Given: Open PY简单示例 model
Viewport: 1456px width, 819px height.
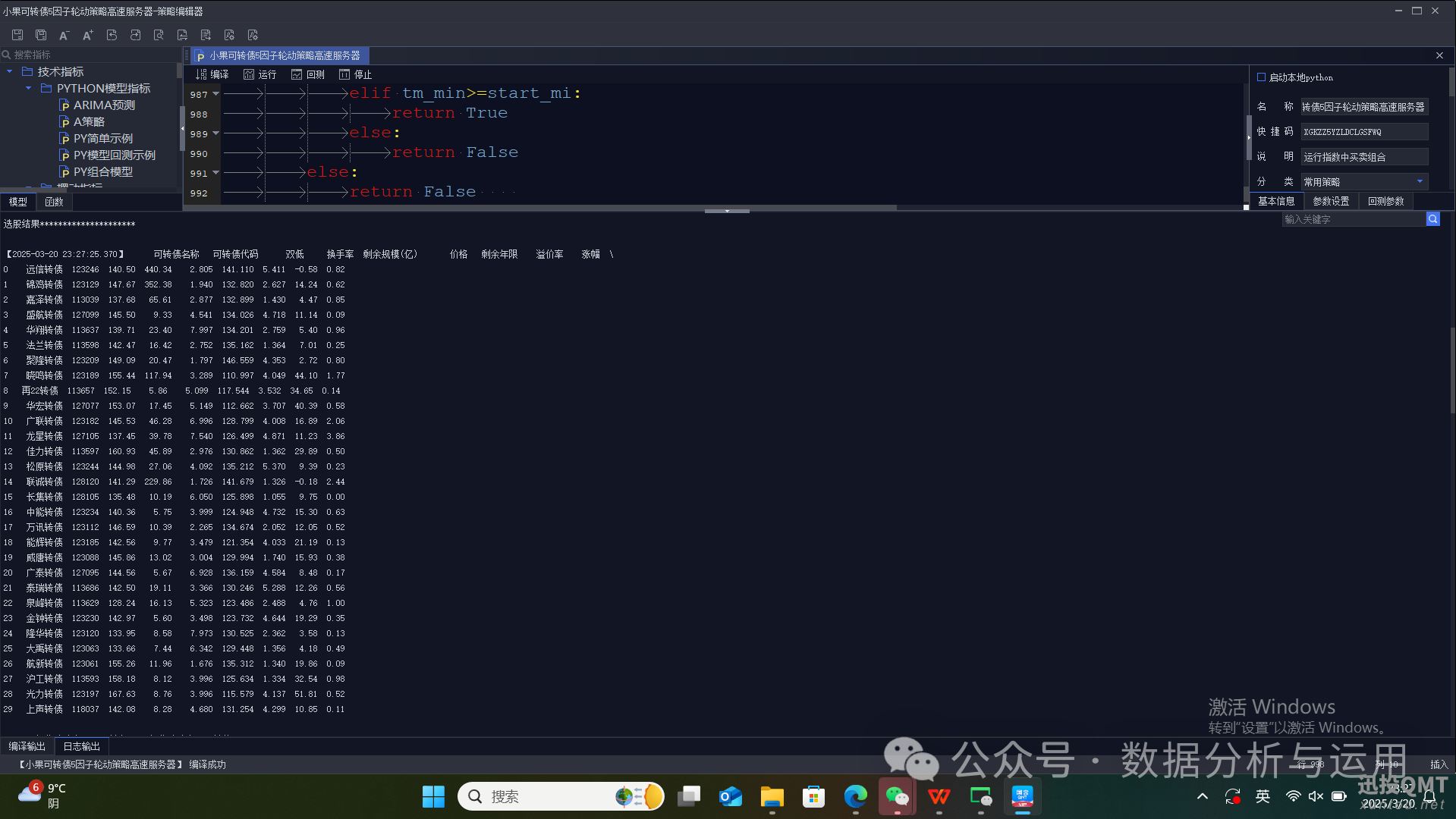Looking at the screenshot, I should point(96,138).
